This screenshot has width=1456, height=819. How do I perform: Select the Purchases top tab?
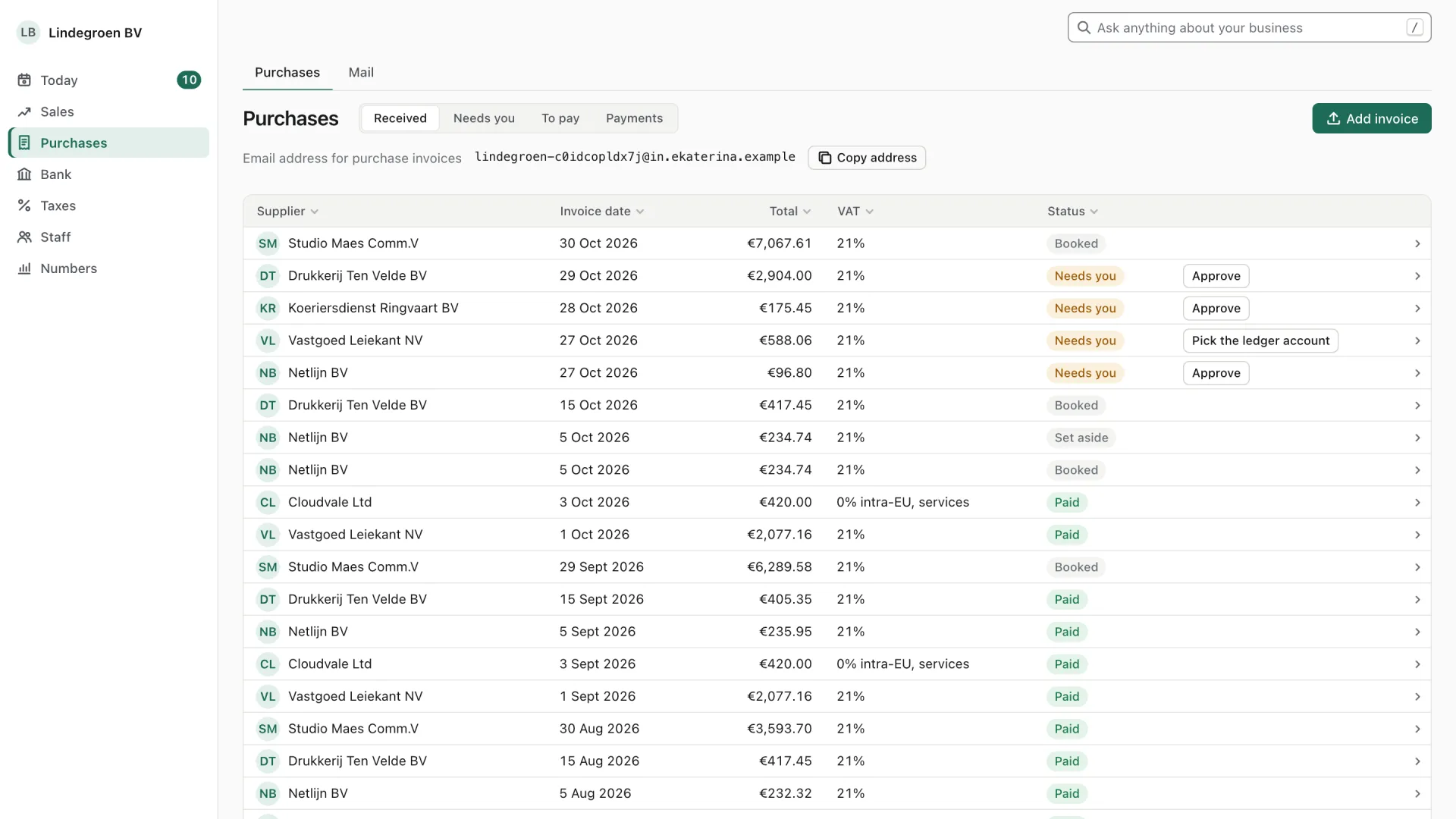click(x=287, y=72)
